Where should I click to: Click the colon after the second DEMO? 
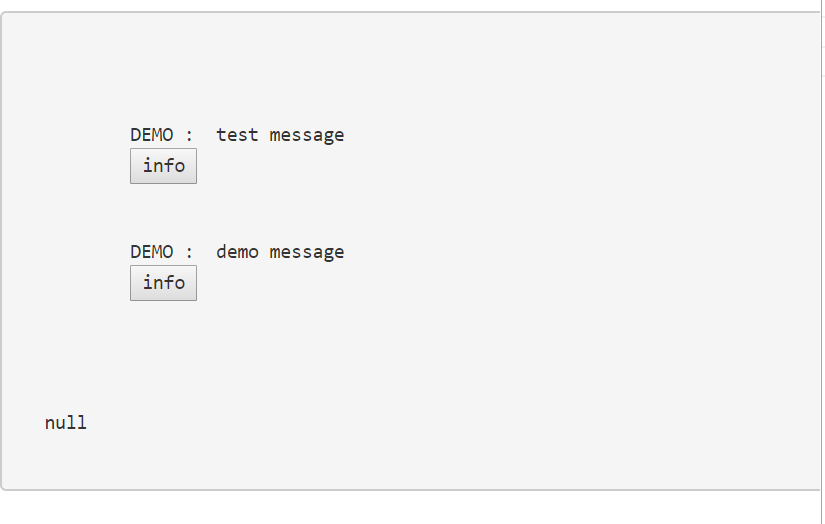[x=189, y=253]
